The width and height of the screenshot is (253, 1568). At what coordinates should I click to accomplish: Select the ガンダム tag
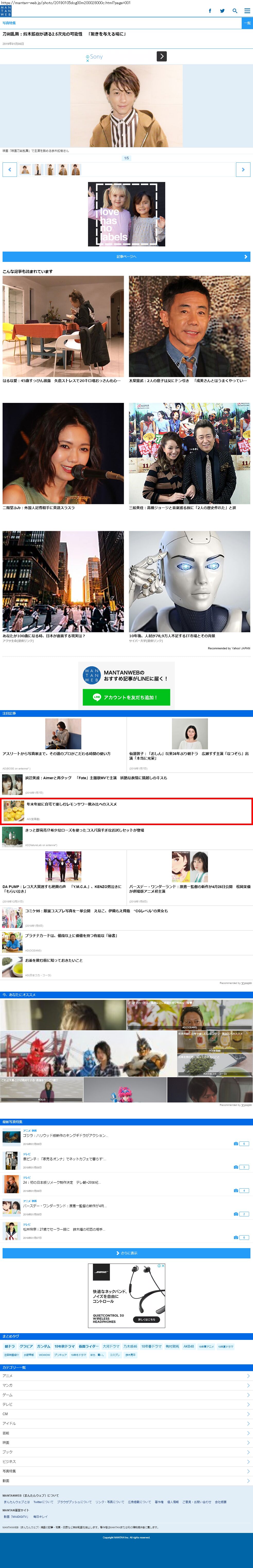(x=44, y=1346)
